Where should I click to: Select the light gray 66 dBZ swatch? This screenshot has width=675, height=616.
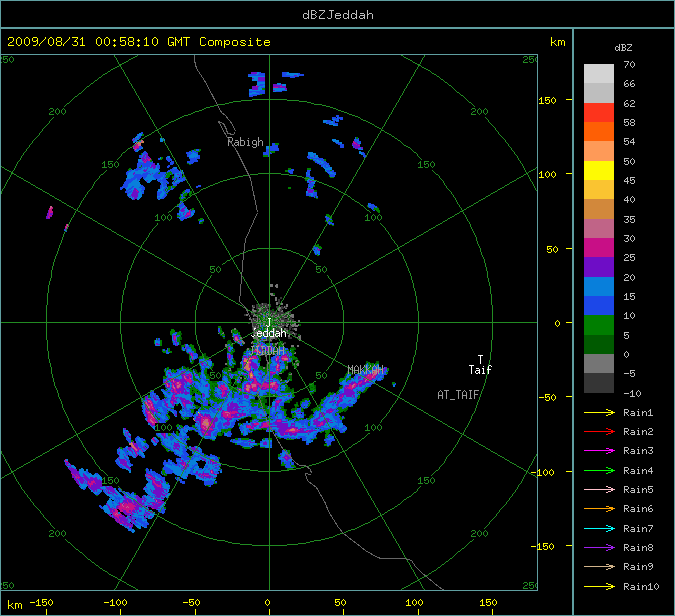pyautogui.click(x=599, y=74)
